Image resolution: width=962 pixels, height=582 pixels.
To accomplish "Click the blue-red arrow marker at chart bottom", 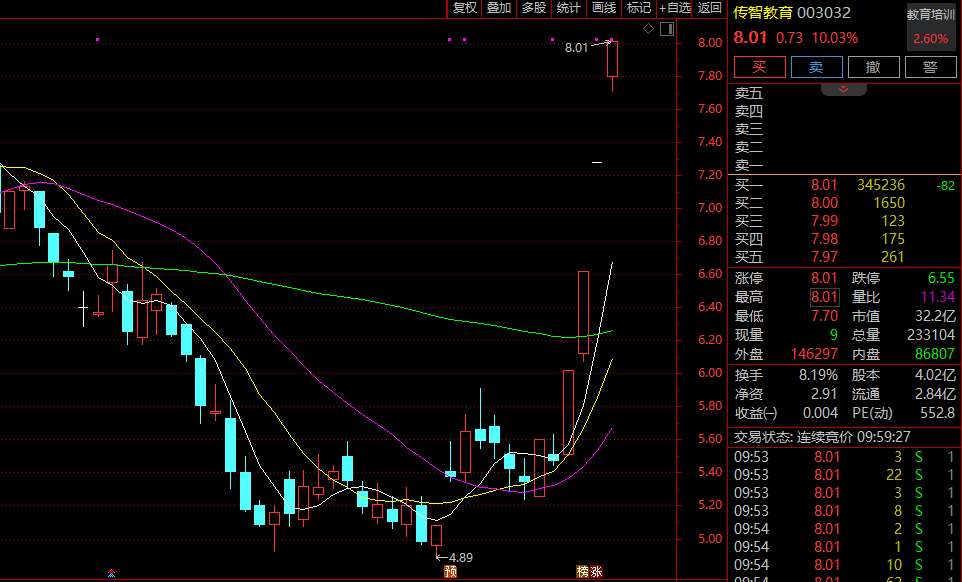I will tap(111, 573).
